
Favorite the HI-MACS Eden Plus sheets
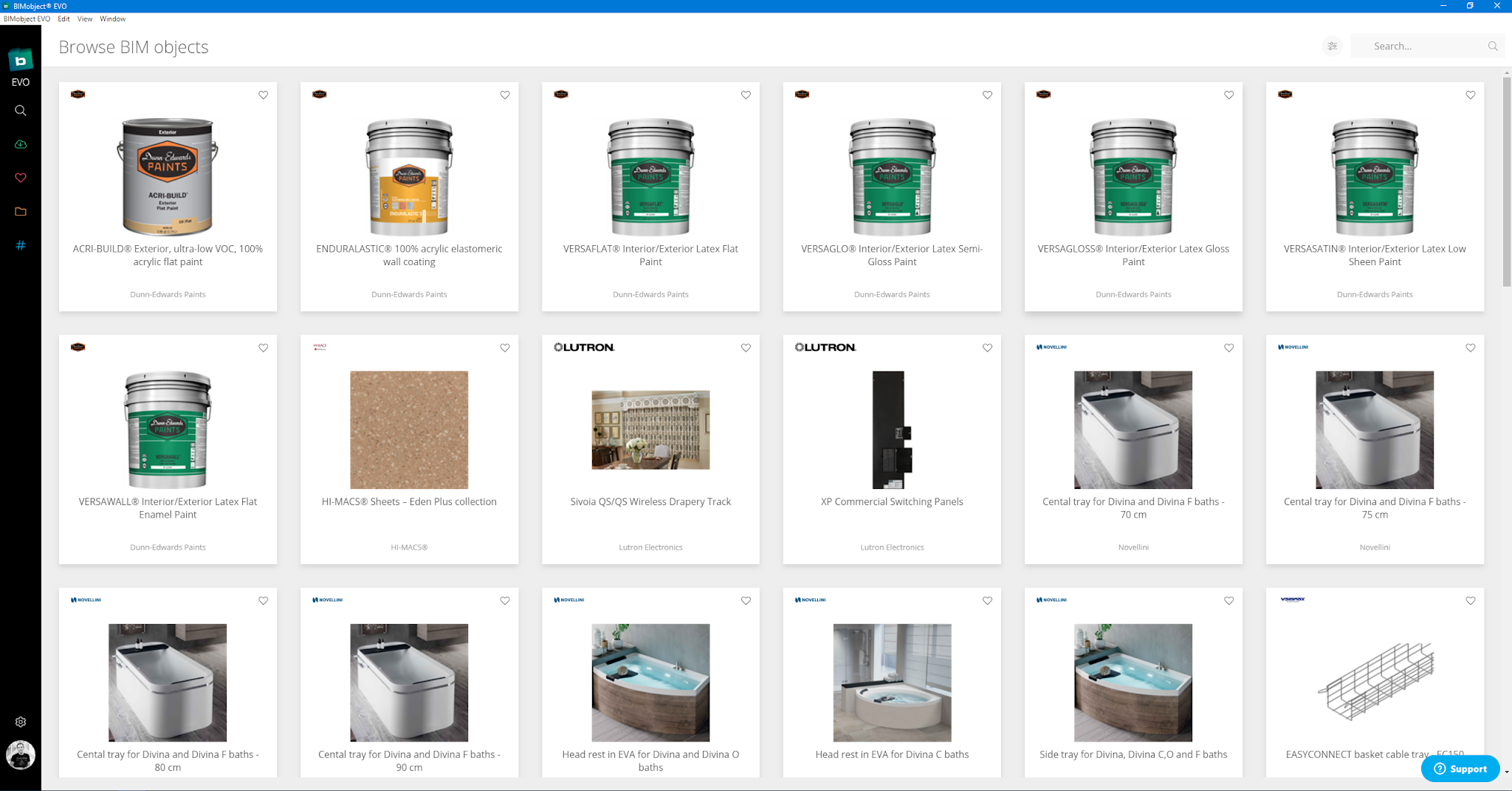pos(505,348)
